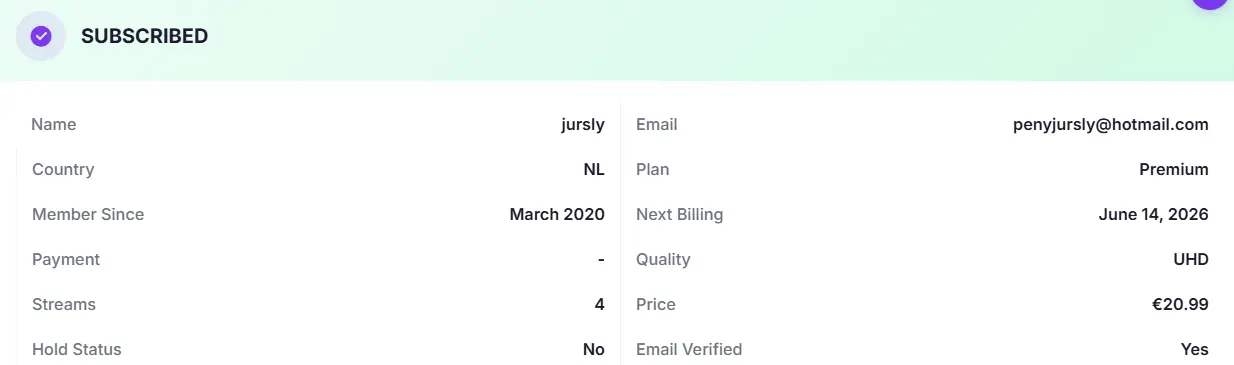This screenshot has height=365, width=1234.
Task: Click the UHD quality value
Action: (x=1191, y=259)
